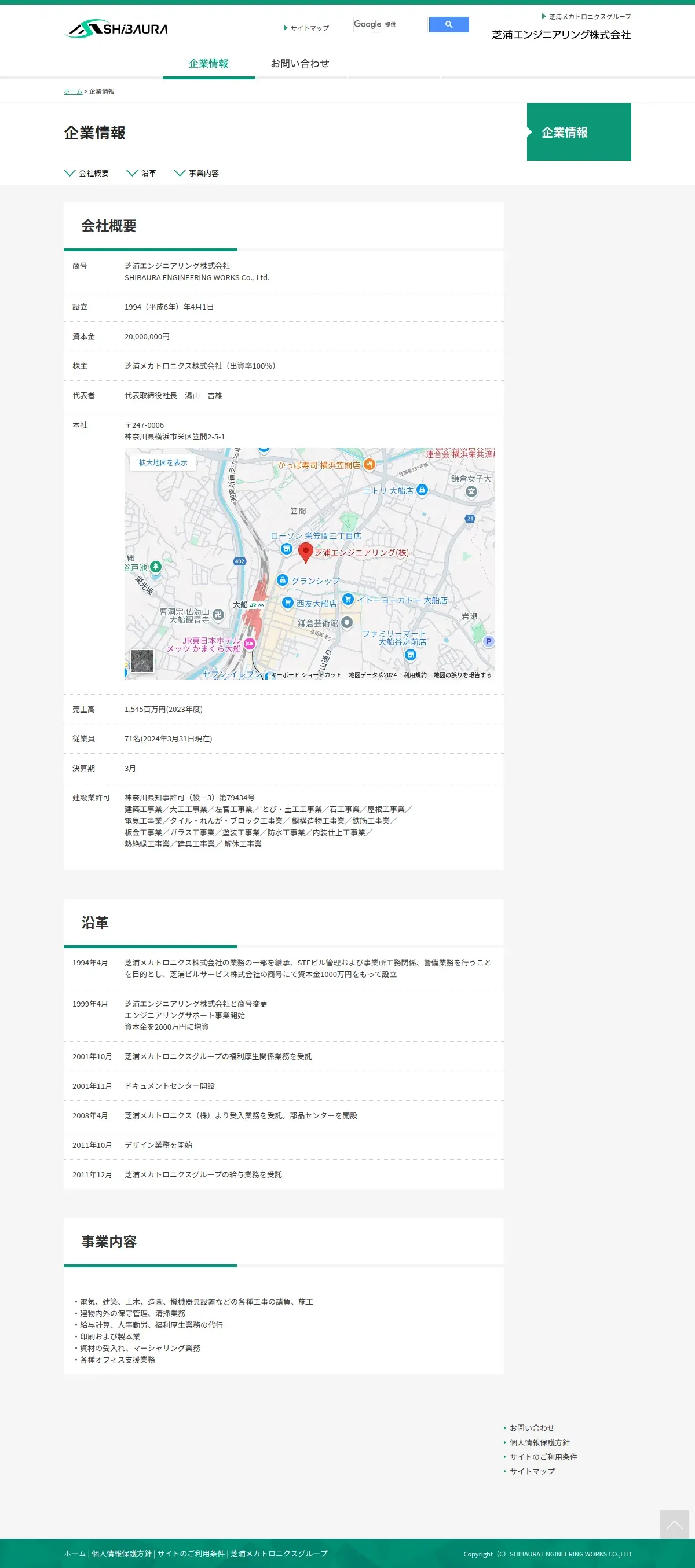Jump to 沿革 section anchor
The image size is (695, 1568).
click(x=141, y=173)
